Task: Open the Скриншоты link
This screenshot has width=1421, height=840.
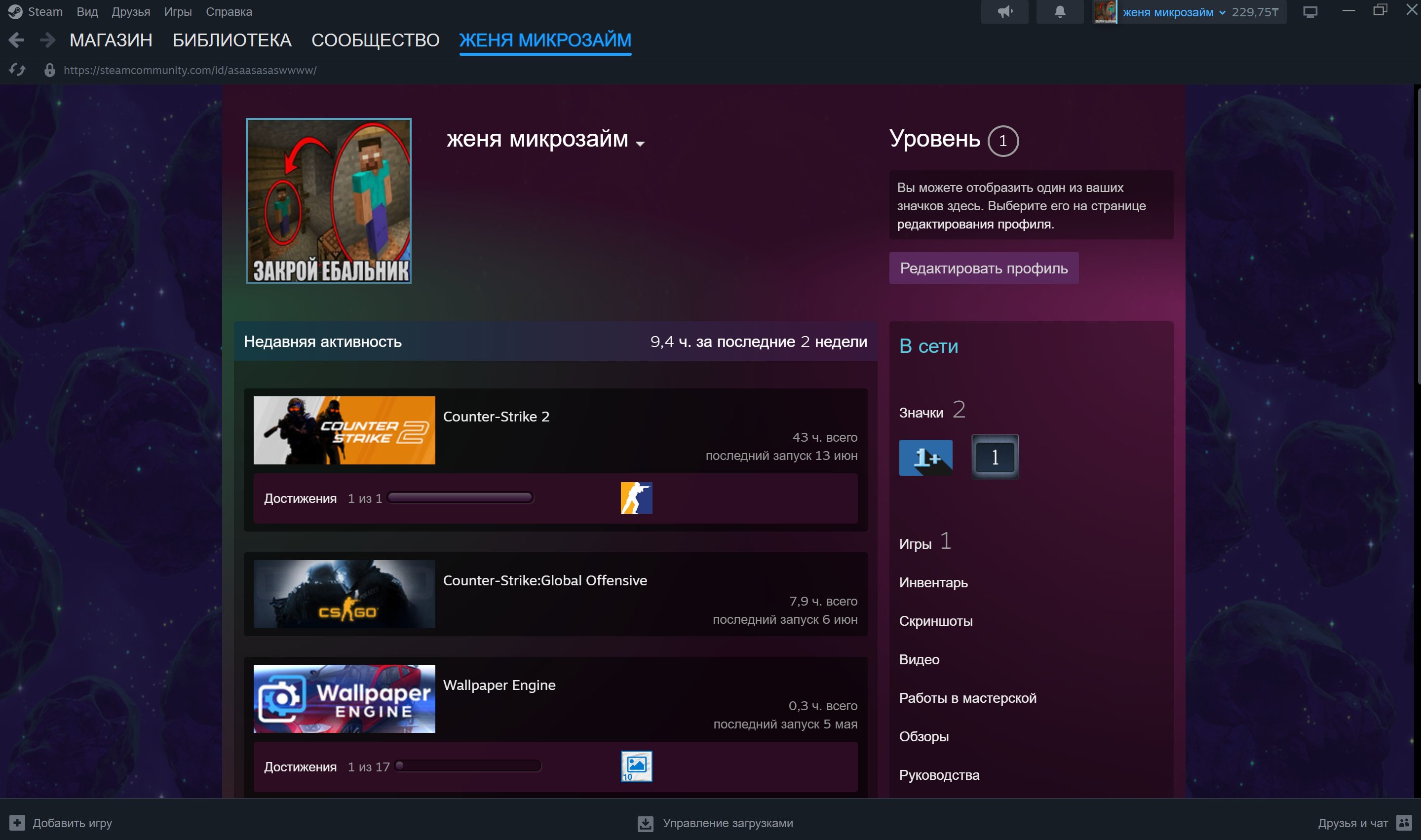Action: (936, 621)
